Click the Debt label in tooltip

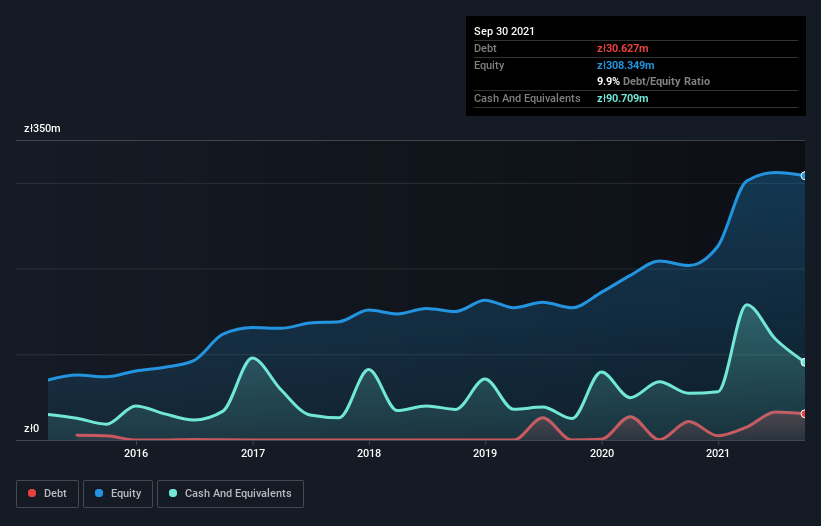click(485, 49)
